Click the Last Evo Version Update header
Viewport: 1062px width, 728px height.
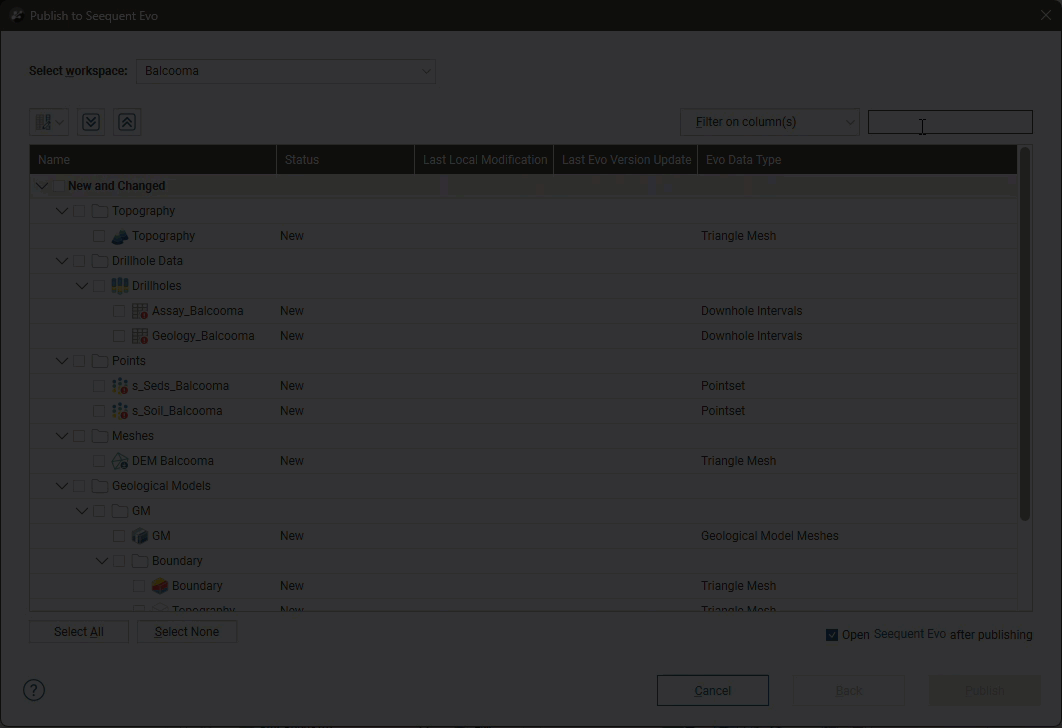626,160
